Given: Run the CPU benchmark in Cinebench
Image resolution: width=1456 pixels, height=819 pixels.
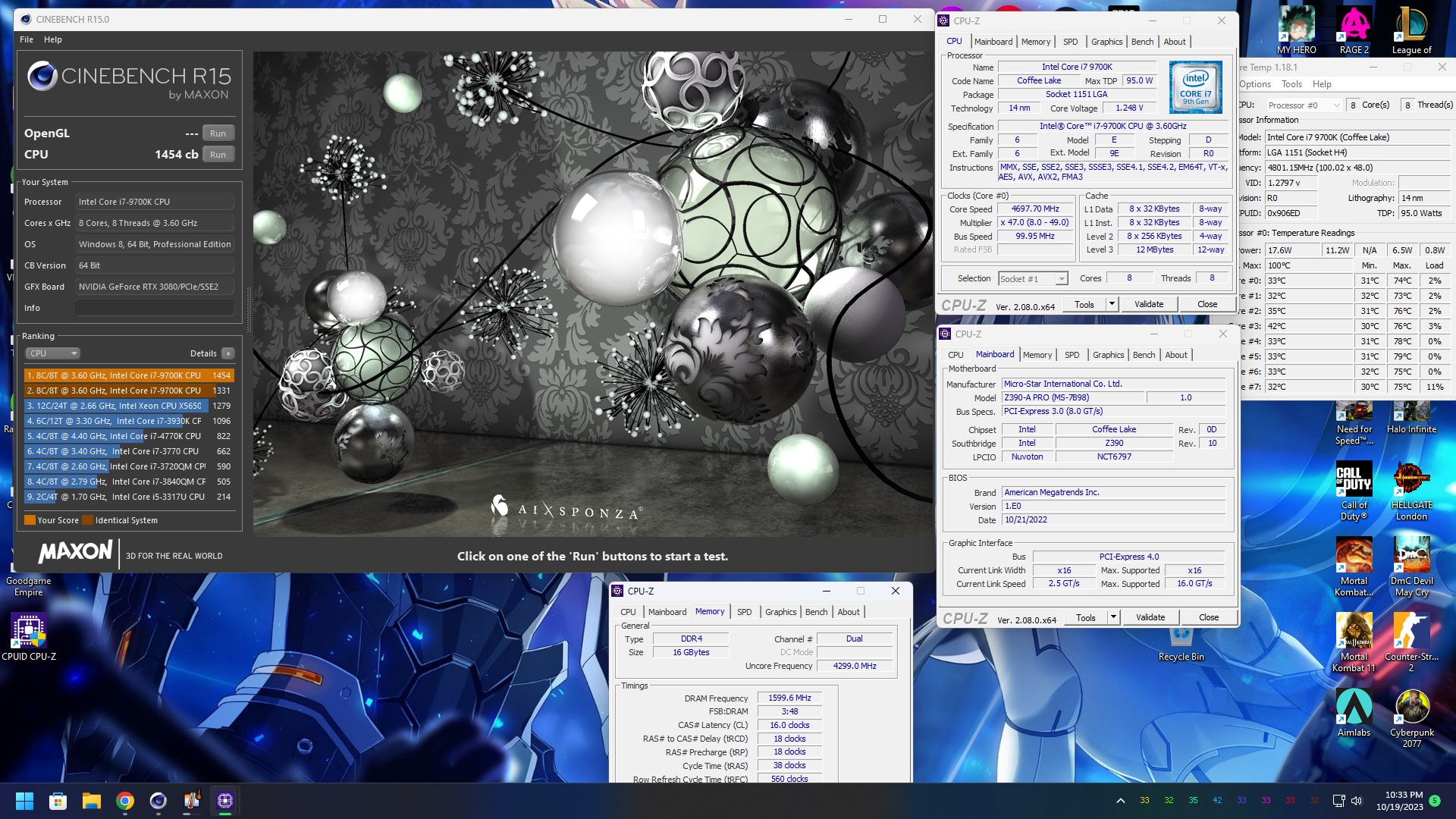Looking at the screenshot, I should click(218, 155).
